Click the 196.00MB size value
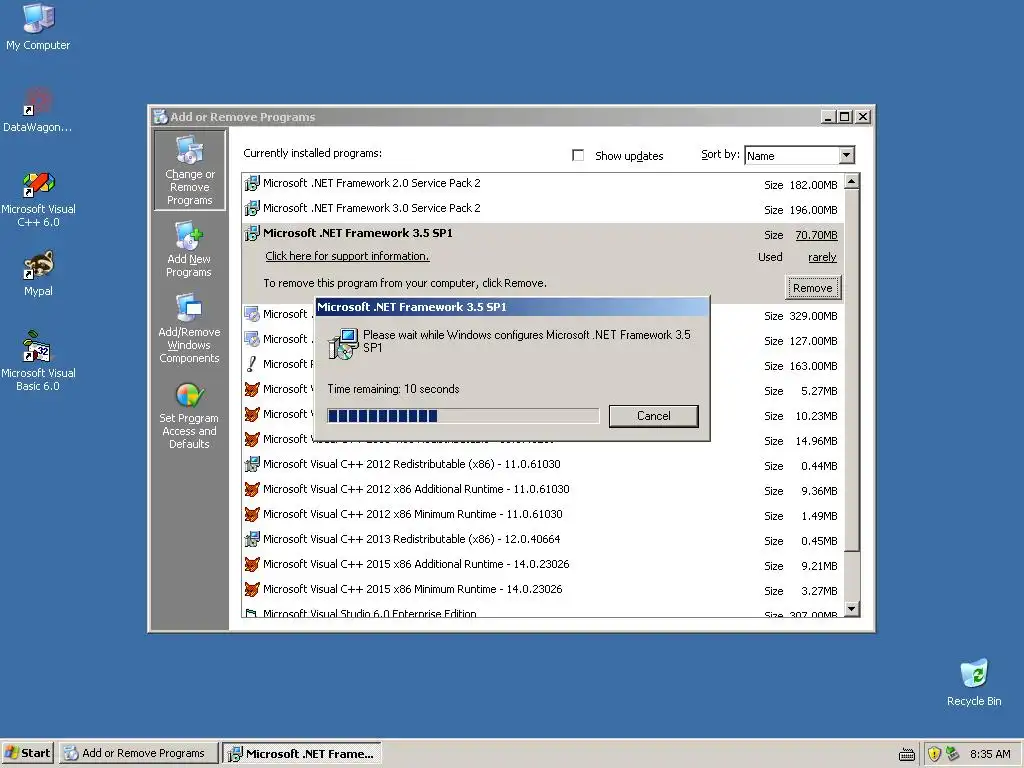This screenshot has height=768, width=1024. pyautogui.click(x=813, y=210)
